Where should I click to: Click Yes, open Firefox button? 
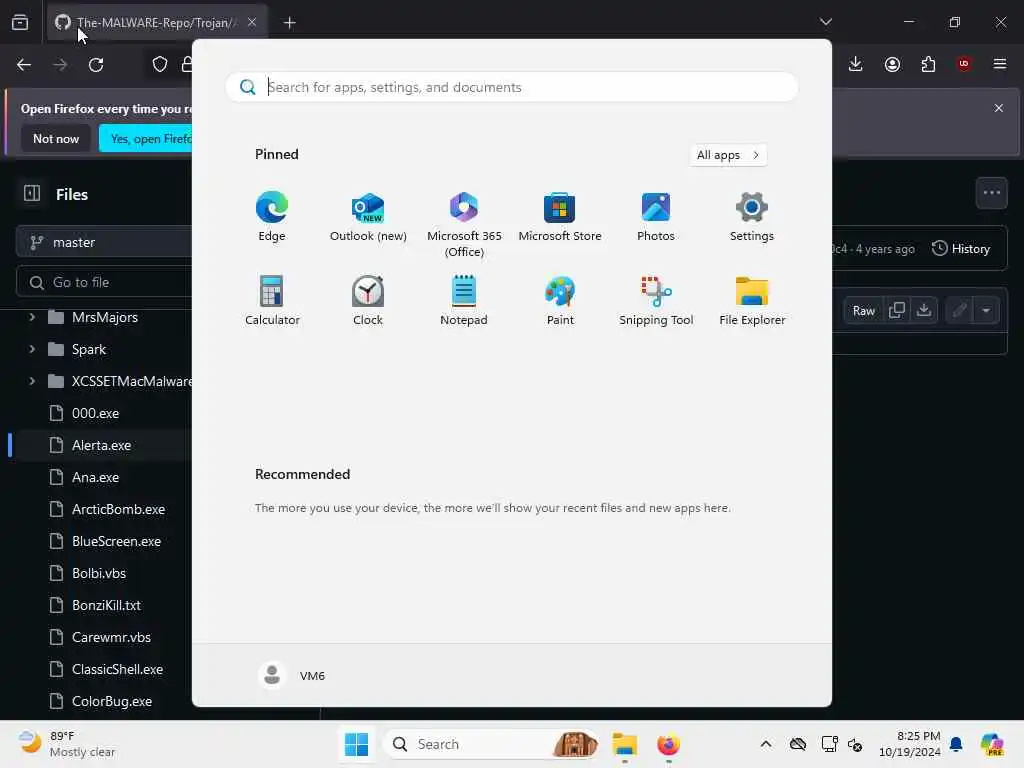146,139
